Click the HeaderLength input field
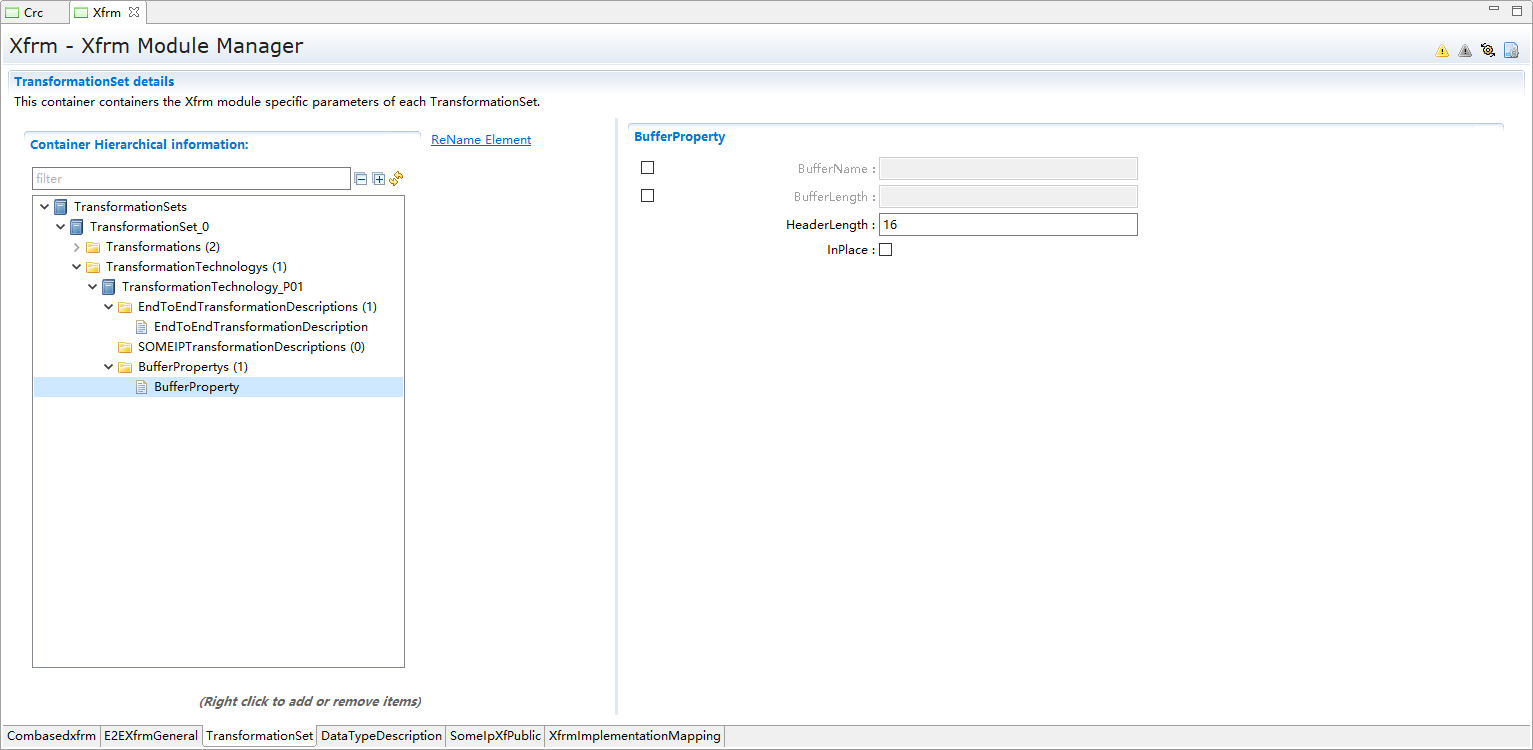Image resolution: width=1533 pixels, height=750 pixels. [1007, 225]
